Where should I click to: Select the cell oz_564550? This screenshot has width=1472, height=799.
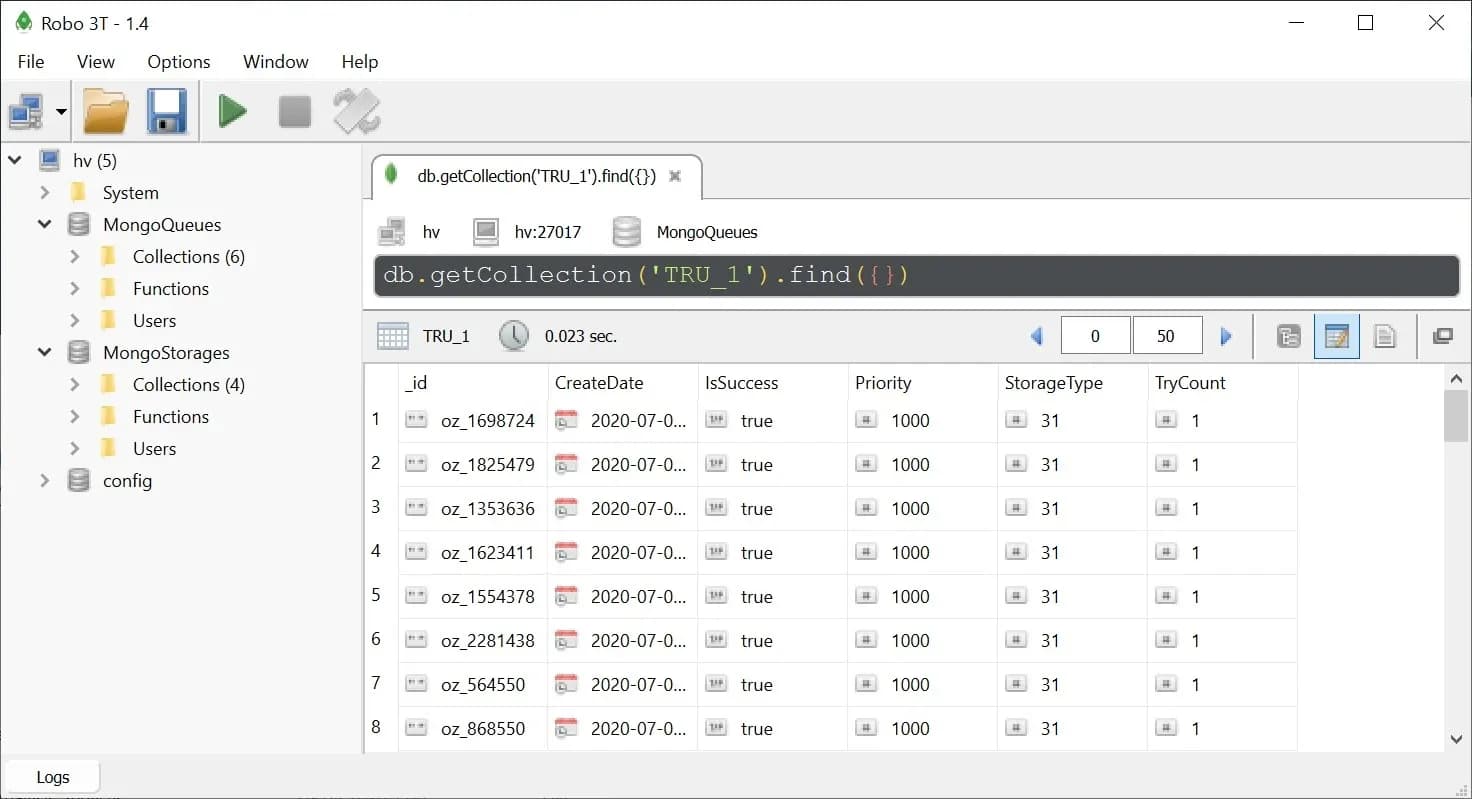[472, 685]
